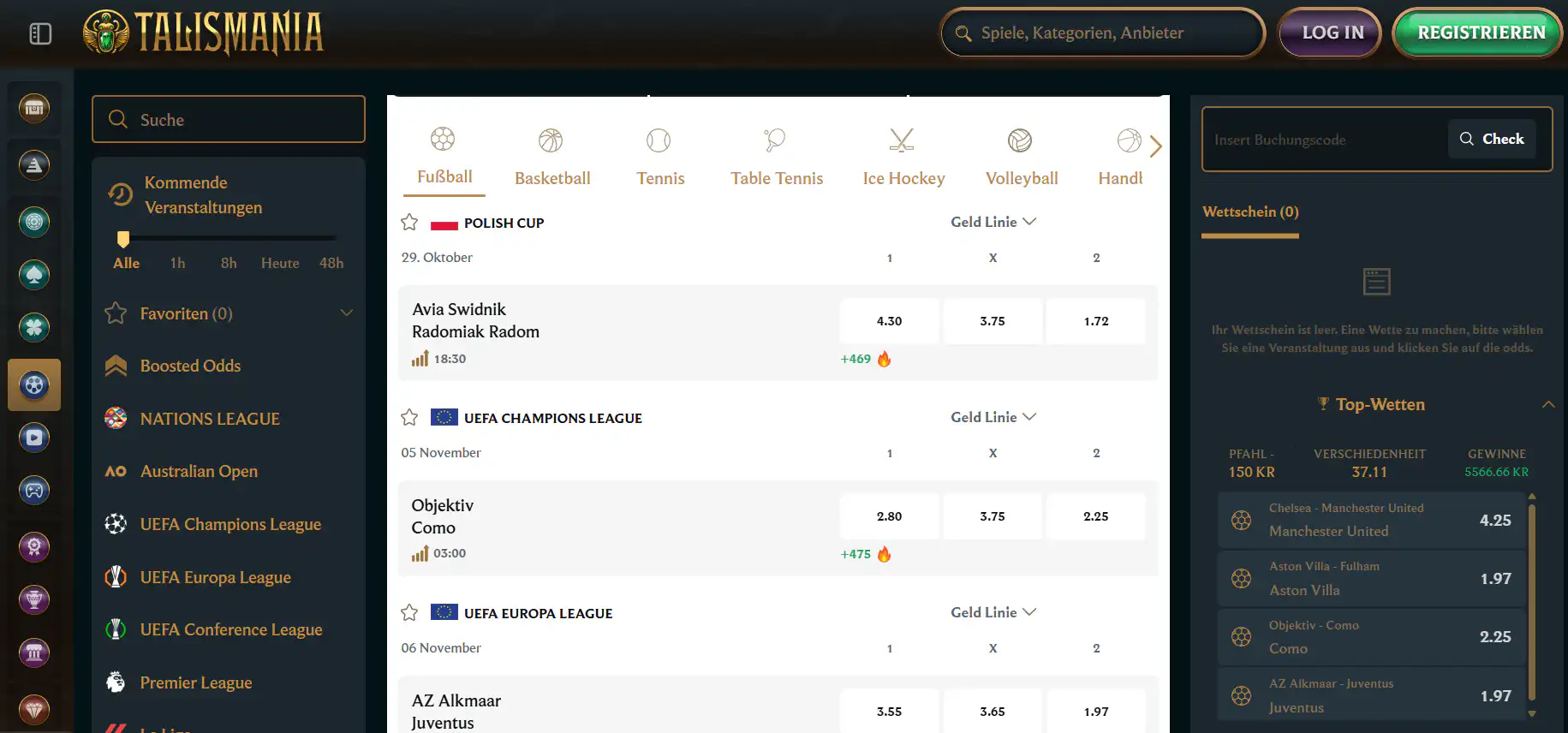Favorite the Polish Cup league star
The width and height of the screenshot is (1568, 733).
[x=409, y=223]
